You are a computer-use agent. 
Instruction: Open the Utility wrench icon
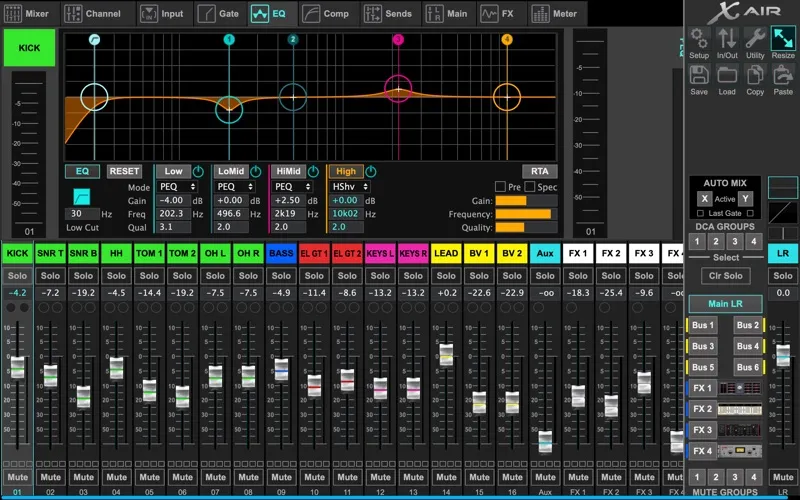(755, 39)
